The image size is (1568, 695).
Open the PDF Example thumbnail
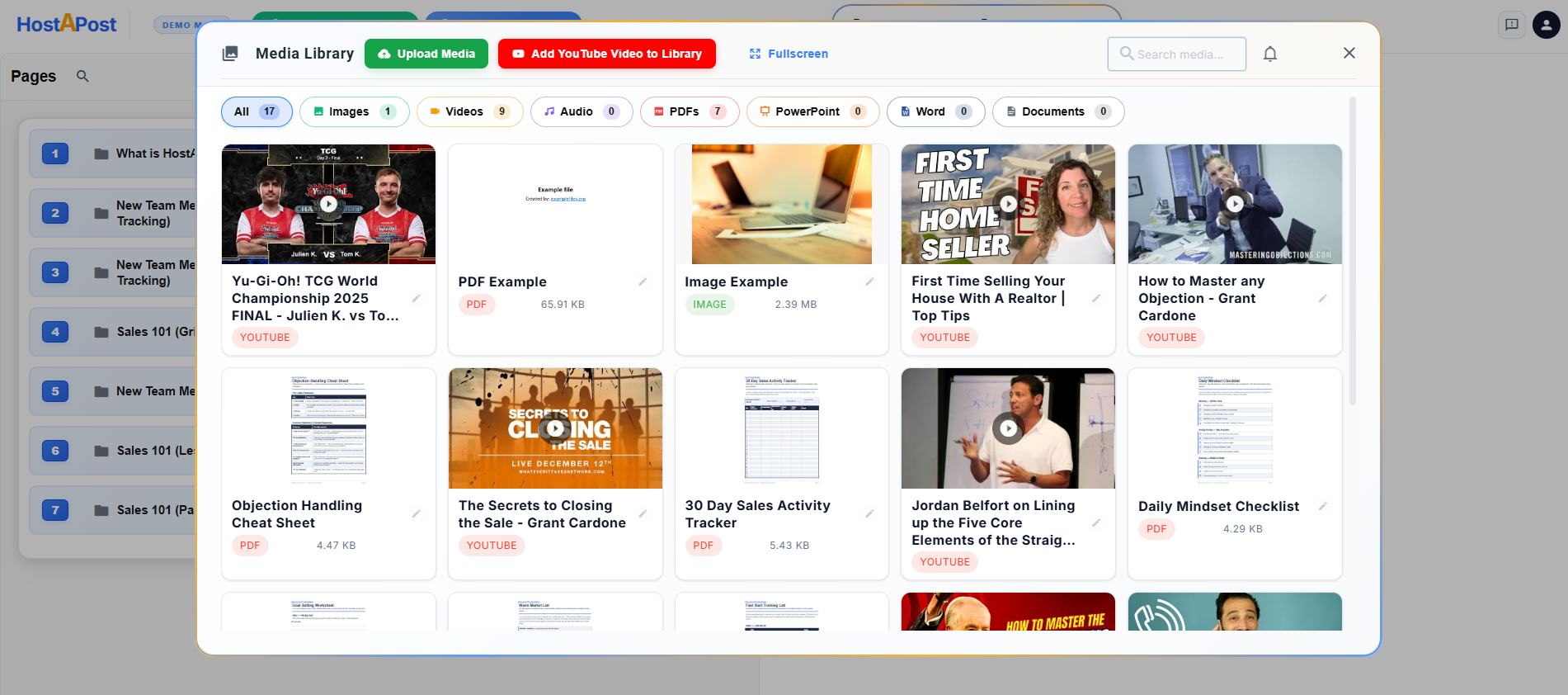[x=555, y=204]
